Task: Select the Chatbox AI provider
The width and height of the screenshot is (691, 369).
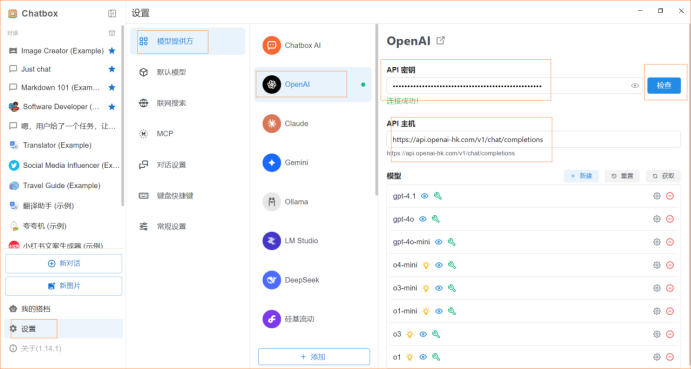Action: point(312,45)
